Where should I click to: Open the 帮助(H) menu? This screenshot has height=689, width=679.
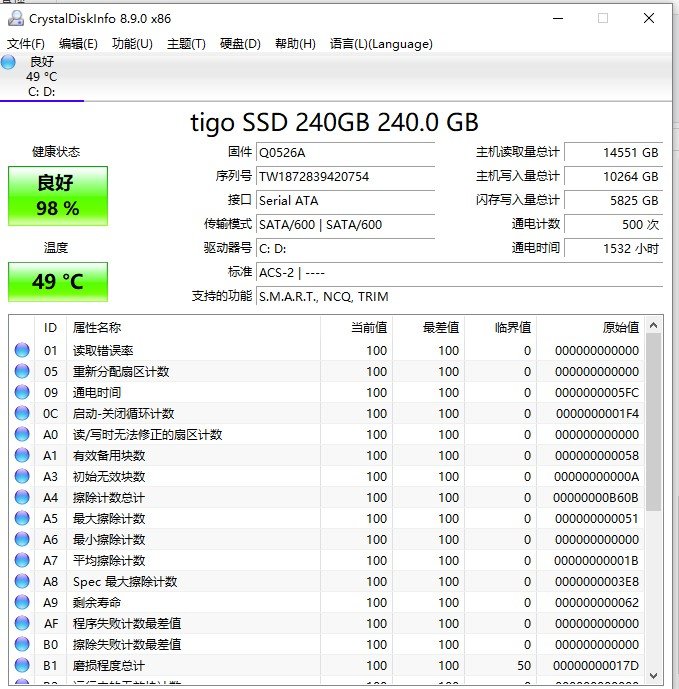coord(295,44)
